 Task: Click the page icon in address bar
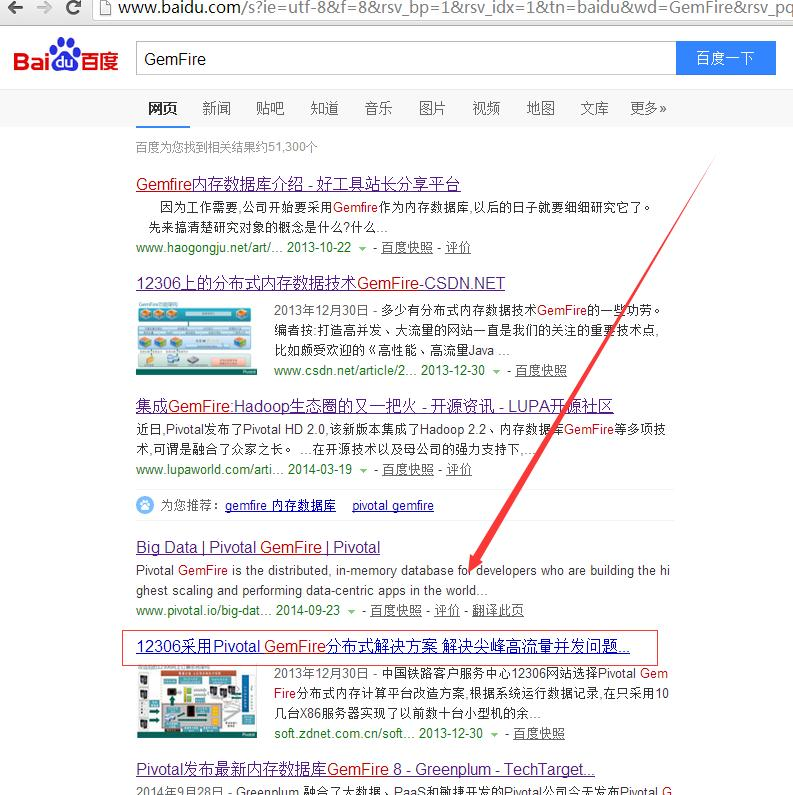(105, 8)
